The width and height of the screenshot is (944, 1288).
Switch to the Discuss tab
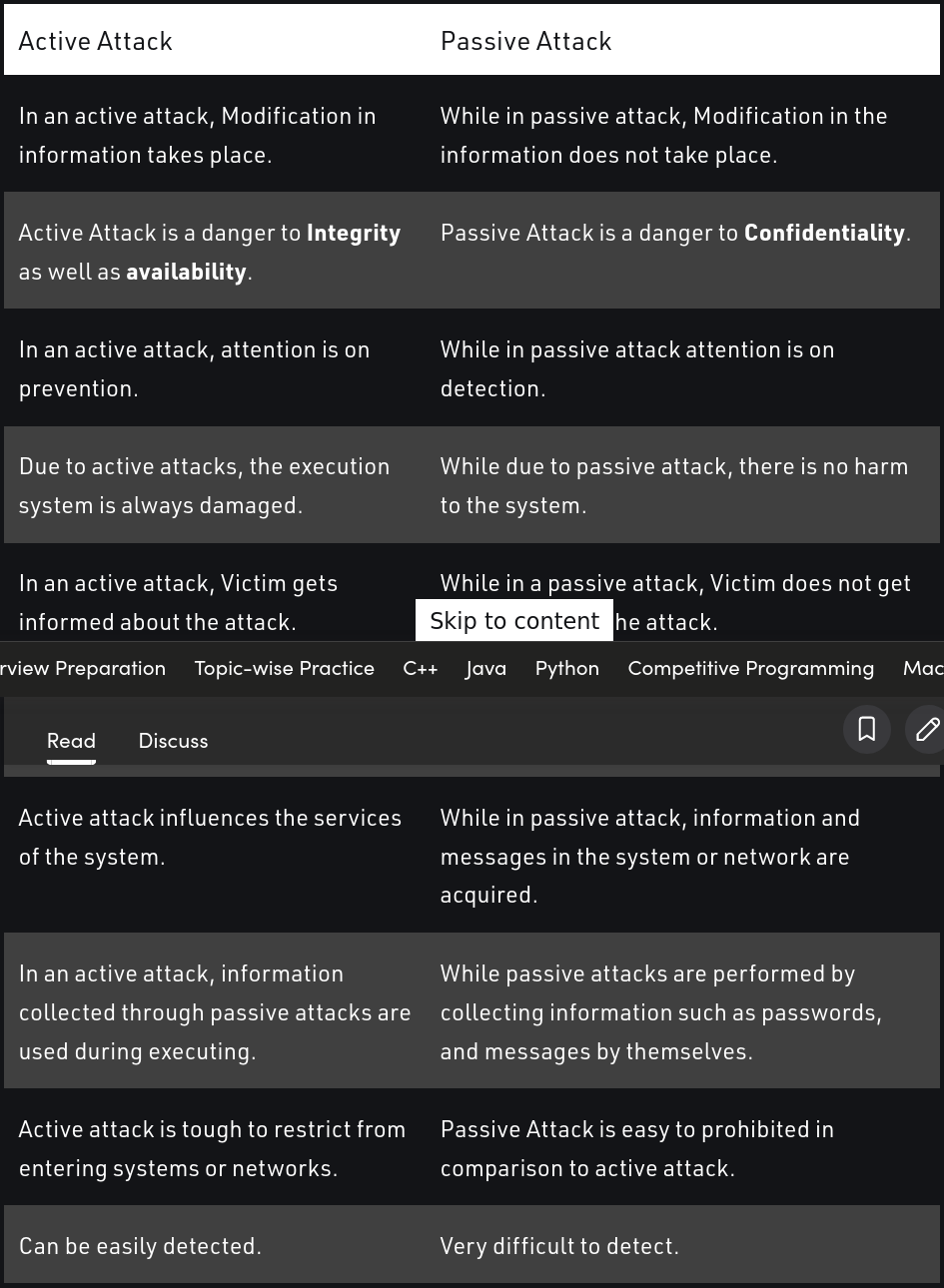point(172,740)
